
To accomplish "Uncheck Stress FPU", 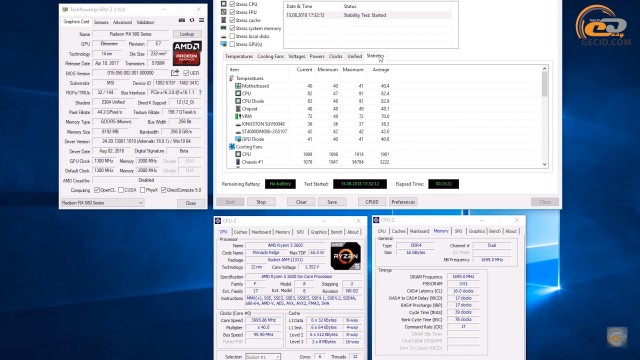I will tap(232, 12).
